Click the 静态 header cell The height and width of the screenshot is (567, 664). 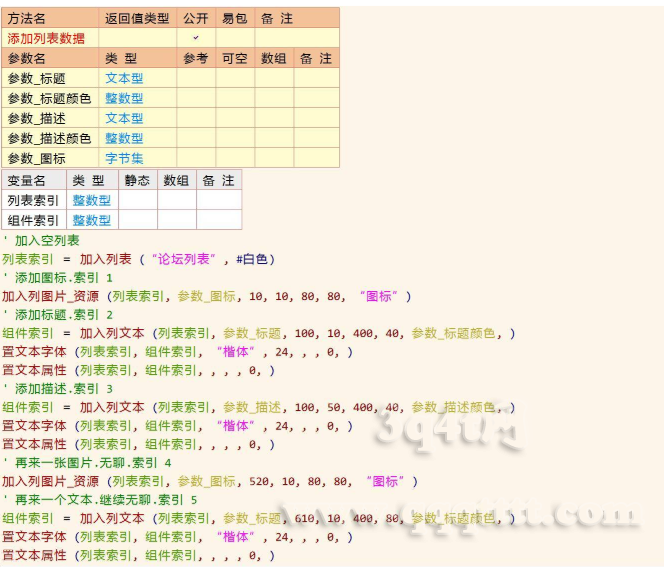point(138,180)
